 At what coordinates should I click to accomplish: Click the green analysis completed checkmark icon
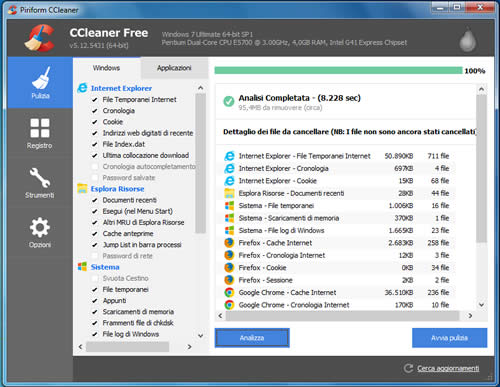coord(229,101)
